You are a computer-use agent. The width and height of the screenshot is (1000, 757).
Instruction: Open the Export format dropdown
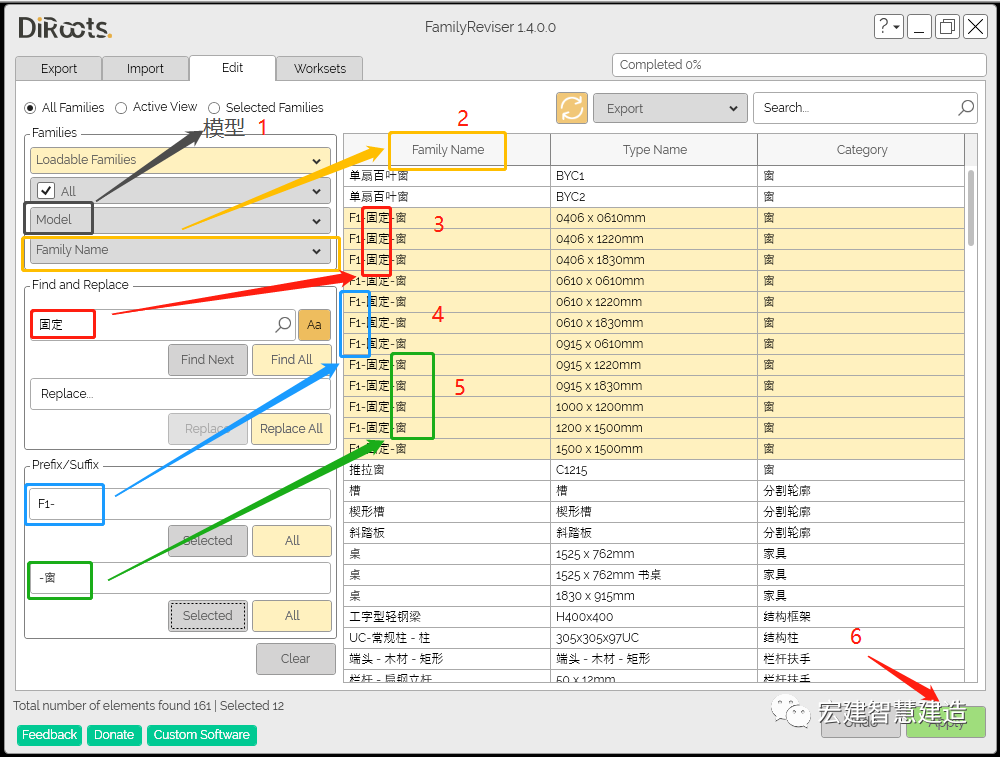(x=670, y=108)
